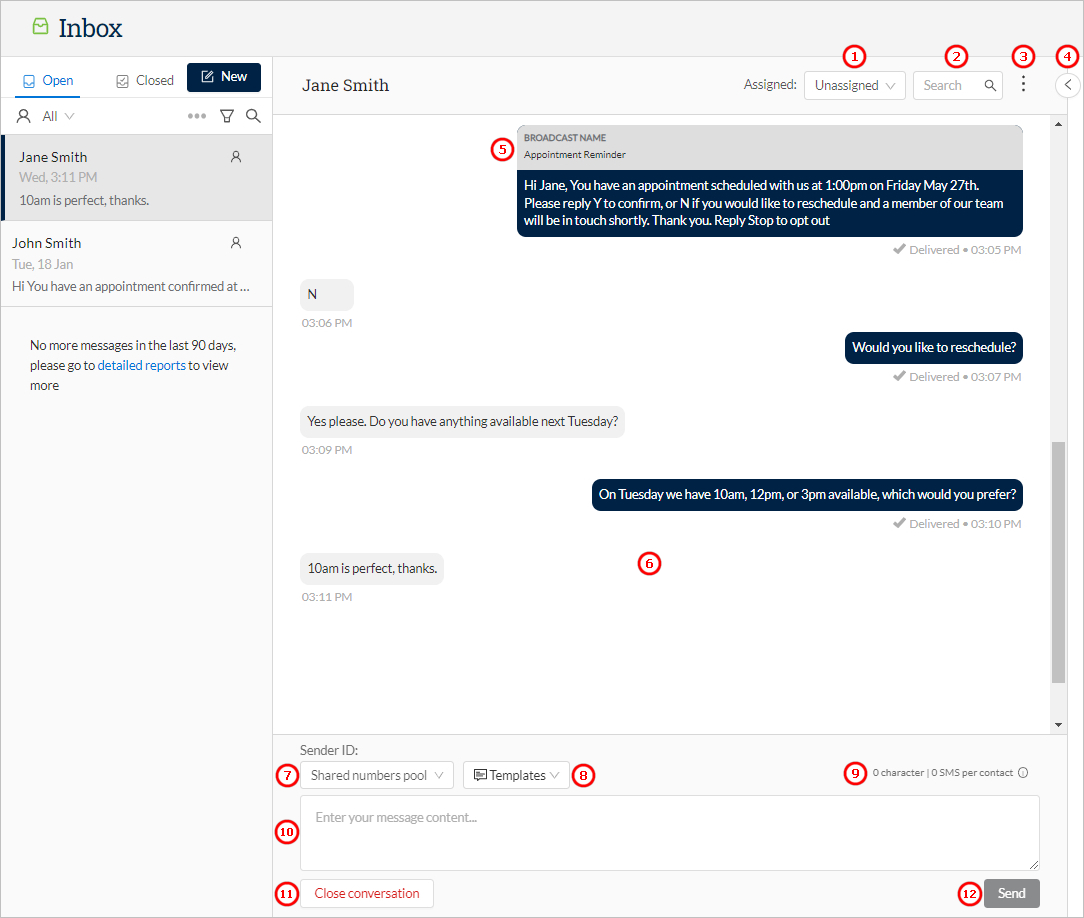Collapse the contact details panel with the chevron

1067,84
